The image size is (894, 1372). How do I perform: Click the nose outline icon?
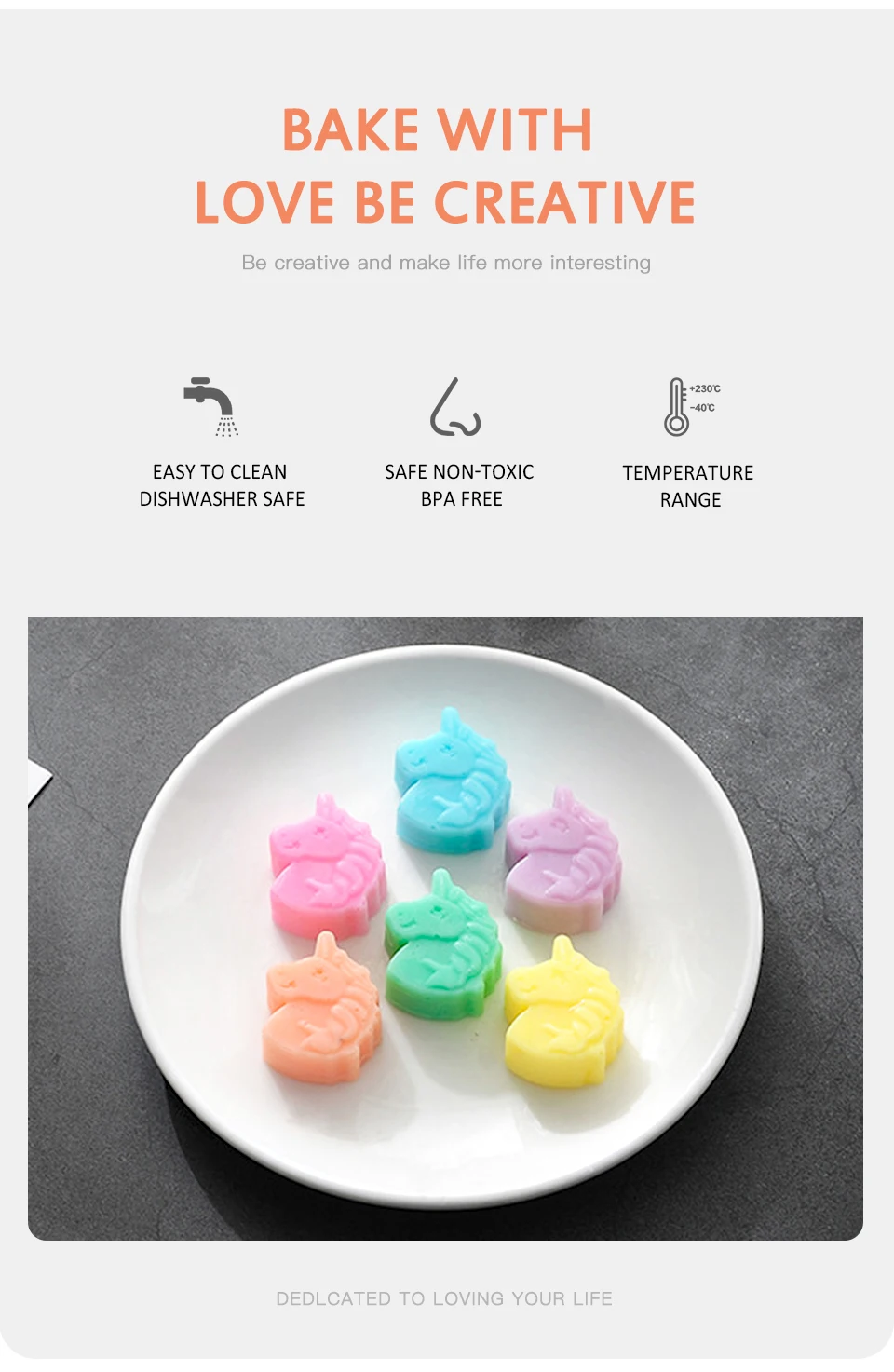tap(454, 406)
